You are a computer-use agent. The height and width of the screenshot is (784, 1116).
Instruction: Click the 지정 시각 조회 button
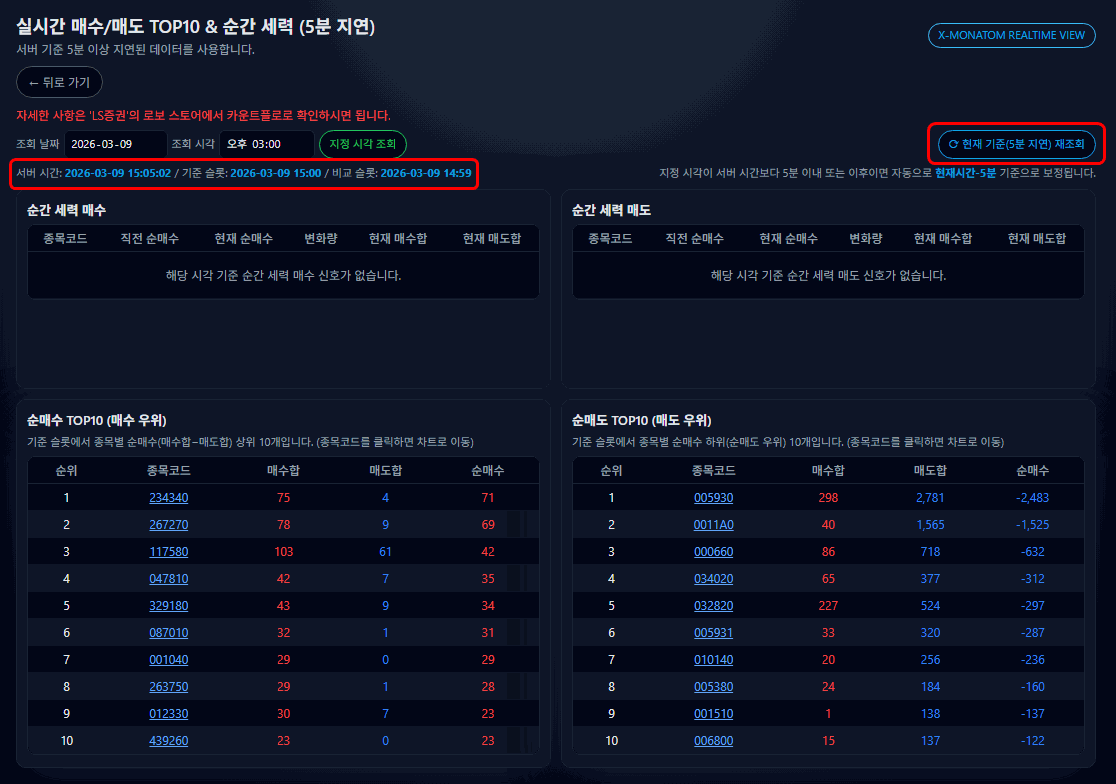[363, 145]
